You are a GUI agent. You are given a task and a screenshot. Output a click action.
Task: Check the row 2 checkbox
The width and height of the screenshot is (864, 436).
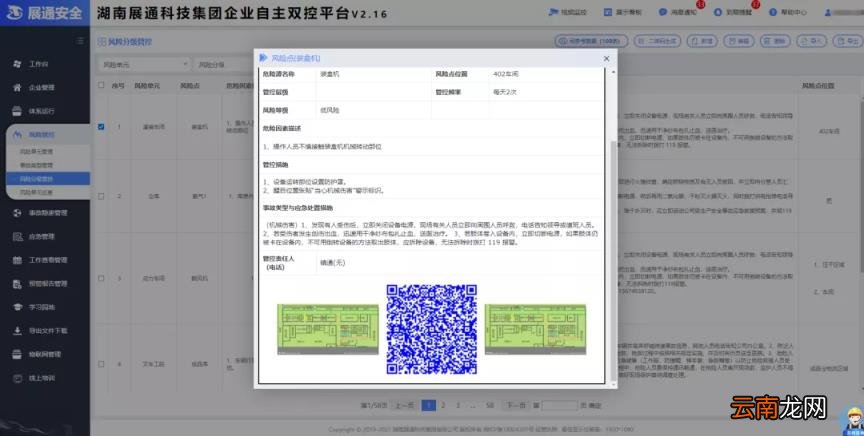click(x=101, y=196)
